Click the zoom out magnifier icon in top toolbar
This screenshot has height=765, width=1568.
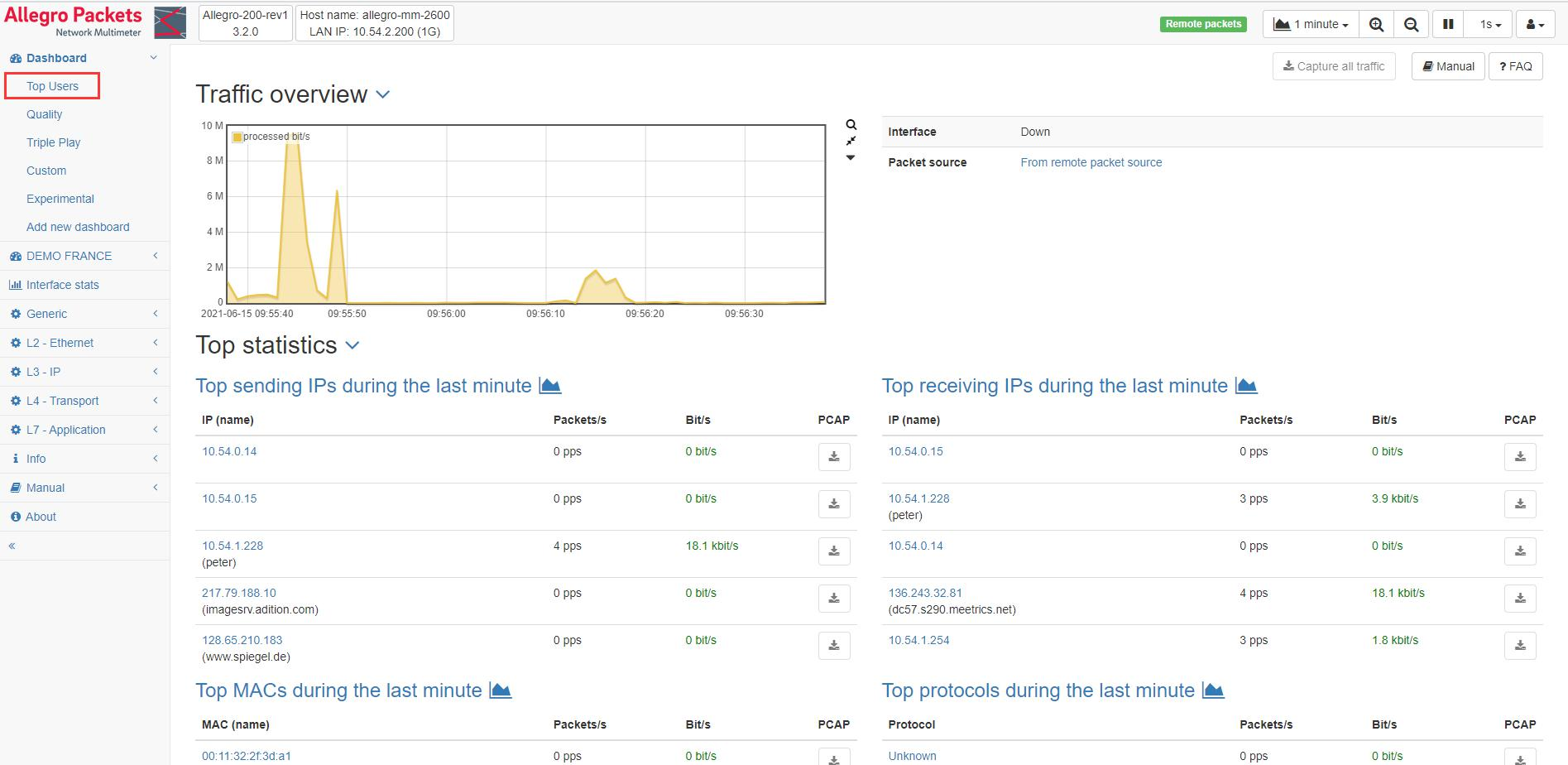(x=1412, y=25)
